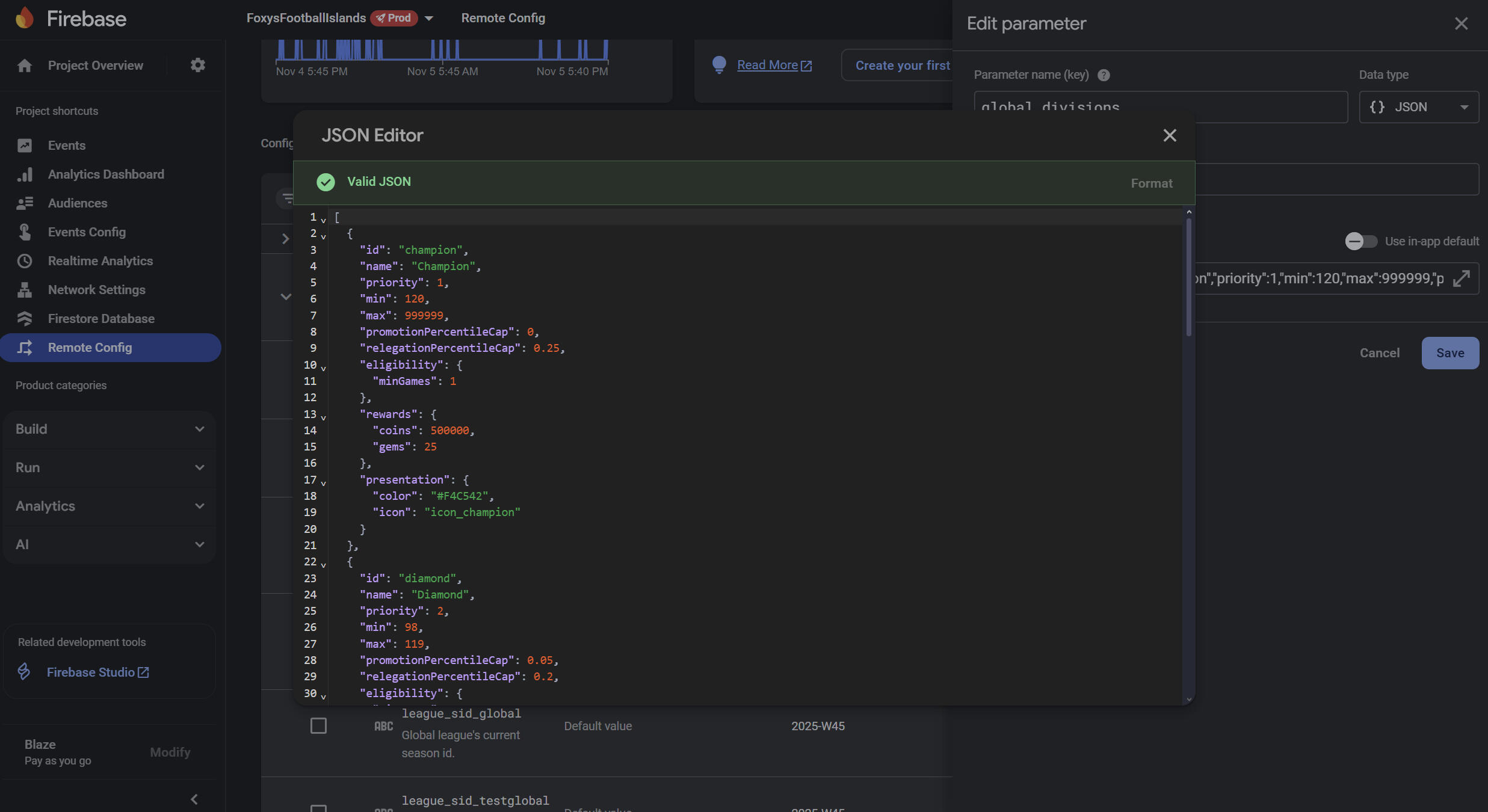Check the league_sid_global parameter checkbox
1488x812 pixels.
tap(318, 726)
